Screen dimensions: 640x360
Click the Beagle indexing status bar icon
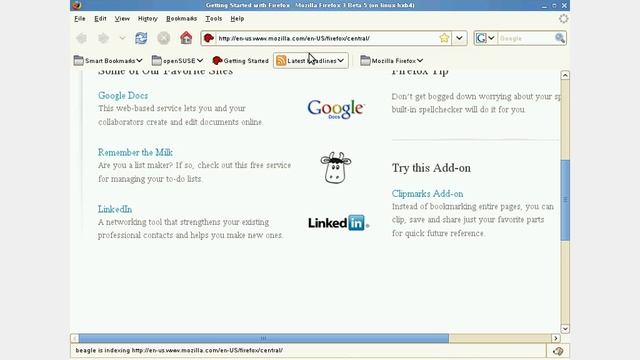[x=558, y=351]
